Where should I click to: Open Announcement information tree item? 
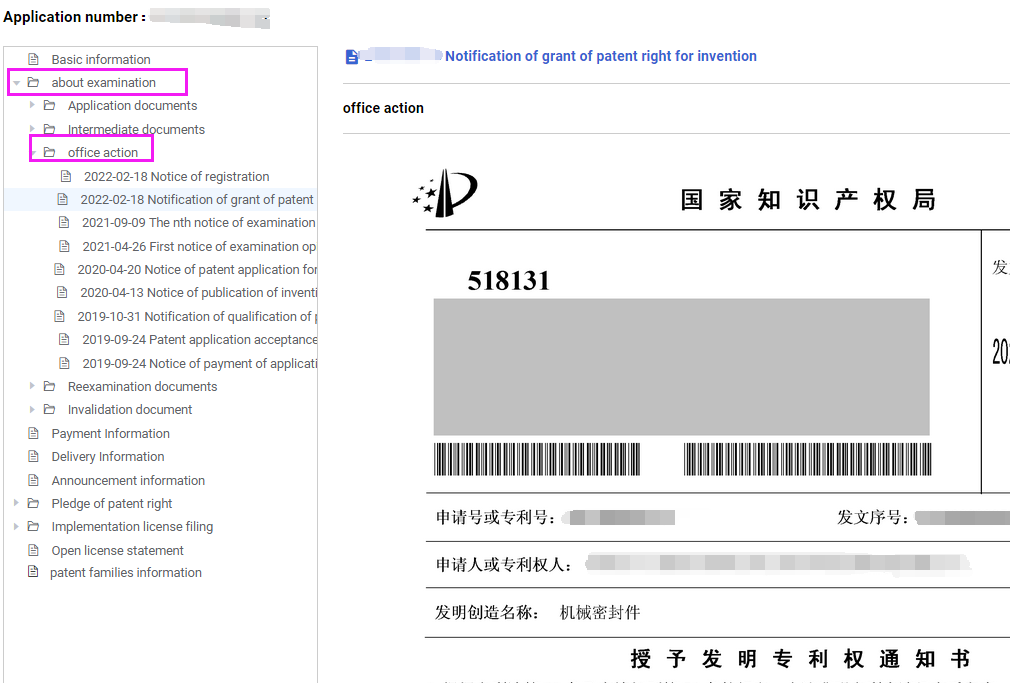pyautogui.click(x=128, y=481)
